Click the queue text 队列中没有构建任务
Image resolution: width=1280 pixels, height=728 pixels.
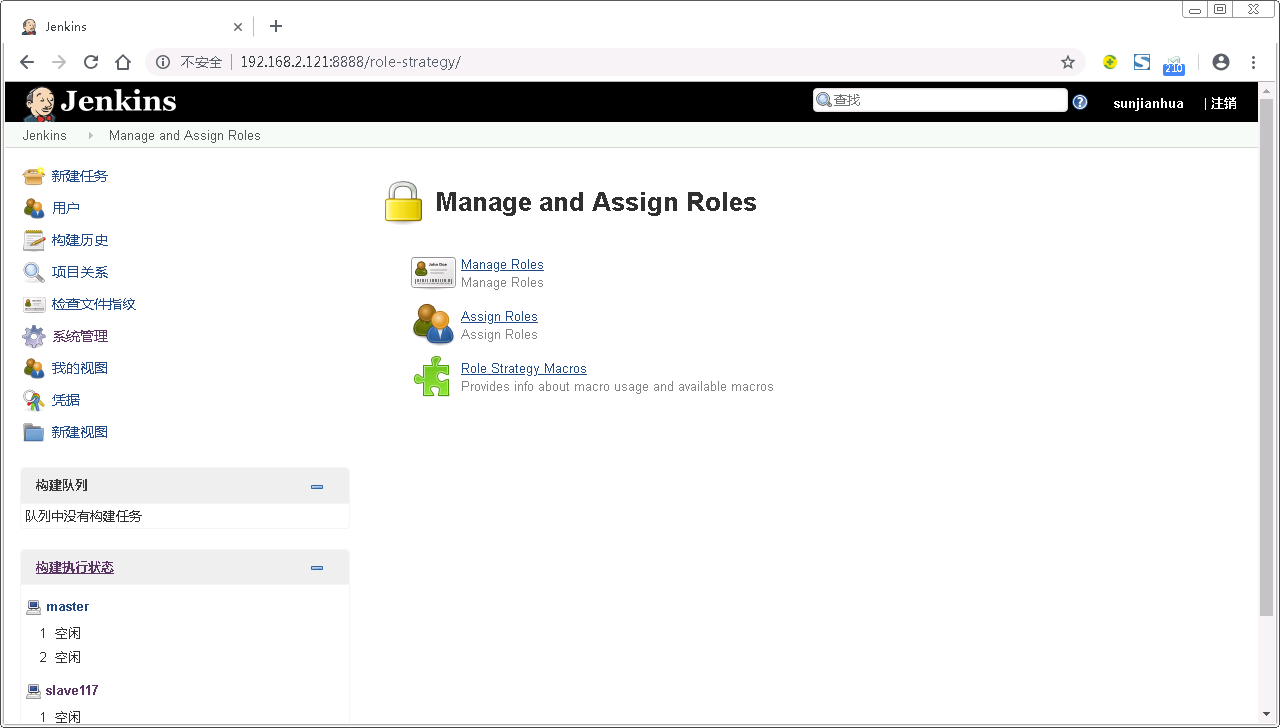point(84,516)
